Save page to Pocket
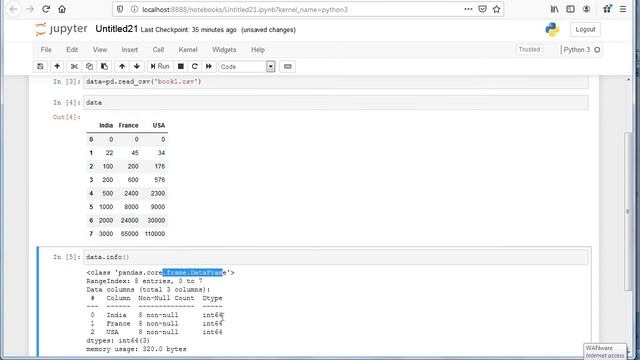This screenshot has width=640, height=360. coord(482,9)
